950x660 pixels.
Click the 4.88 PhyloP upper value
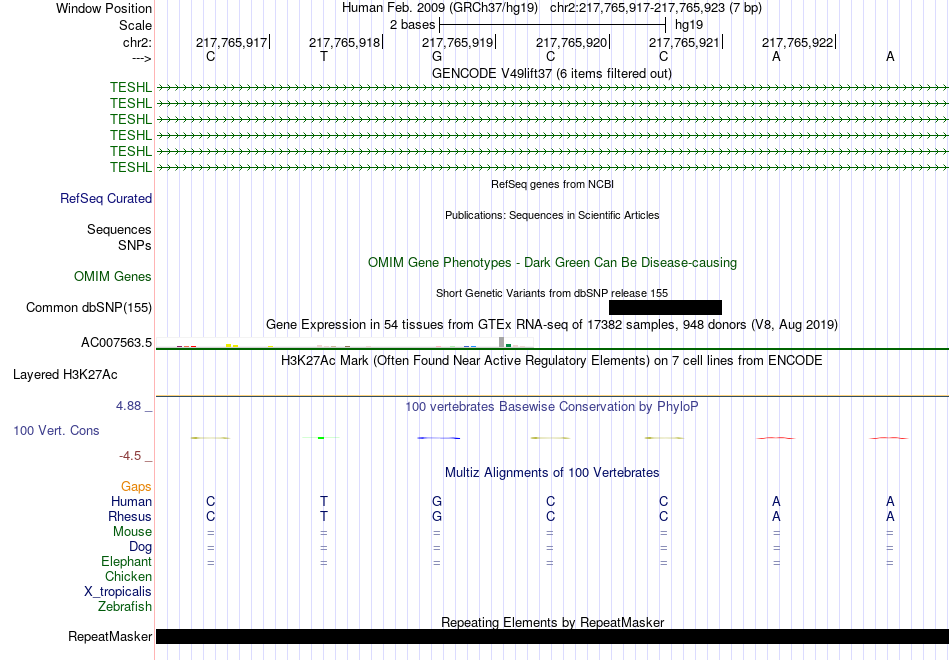tap(128, 405)
